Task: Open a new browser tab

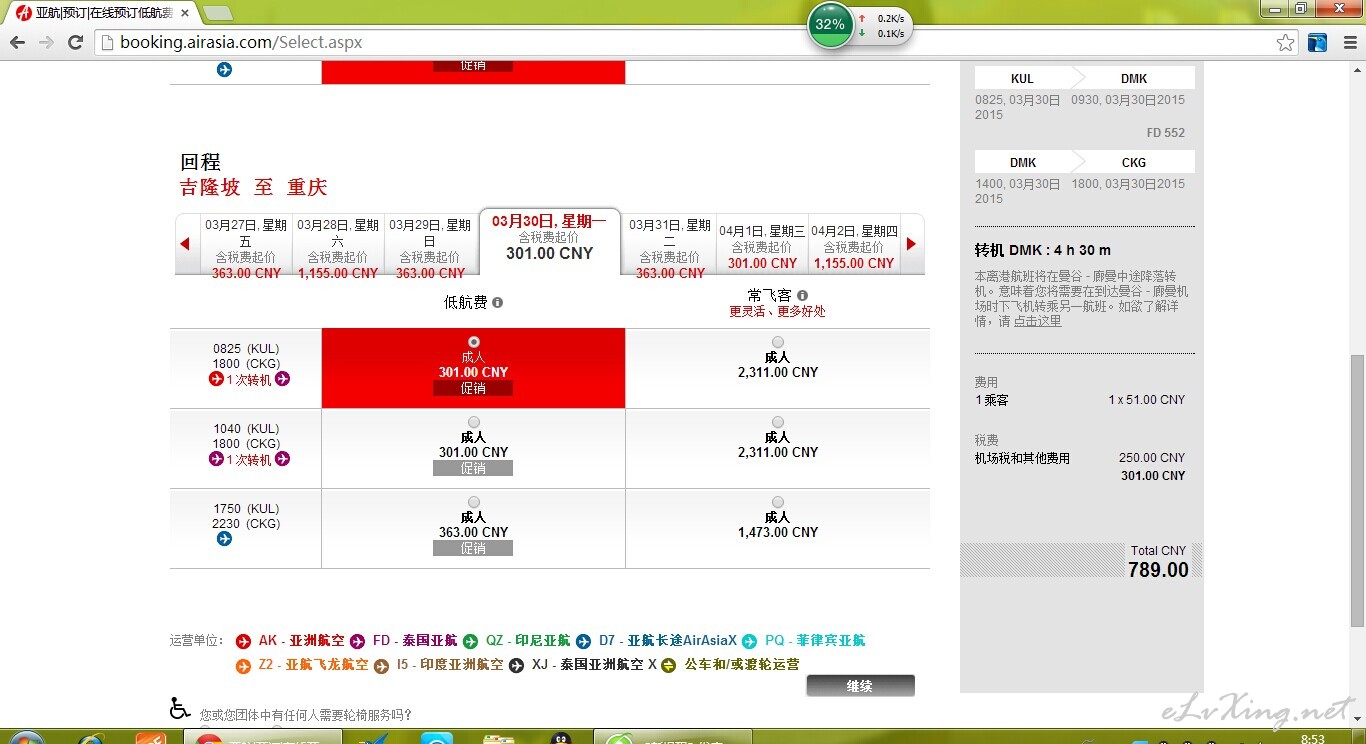Action: (x=218, y=13)
